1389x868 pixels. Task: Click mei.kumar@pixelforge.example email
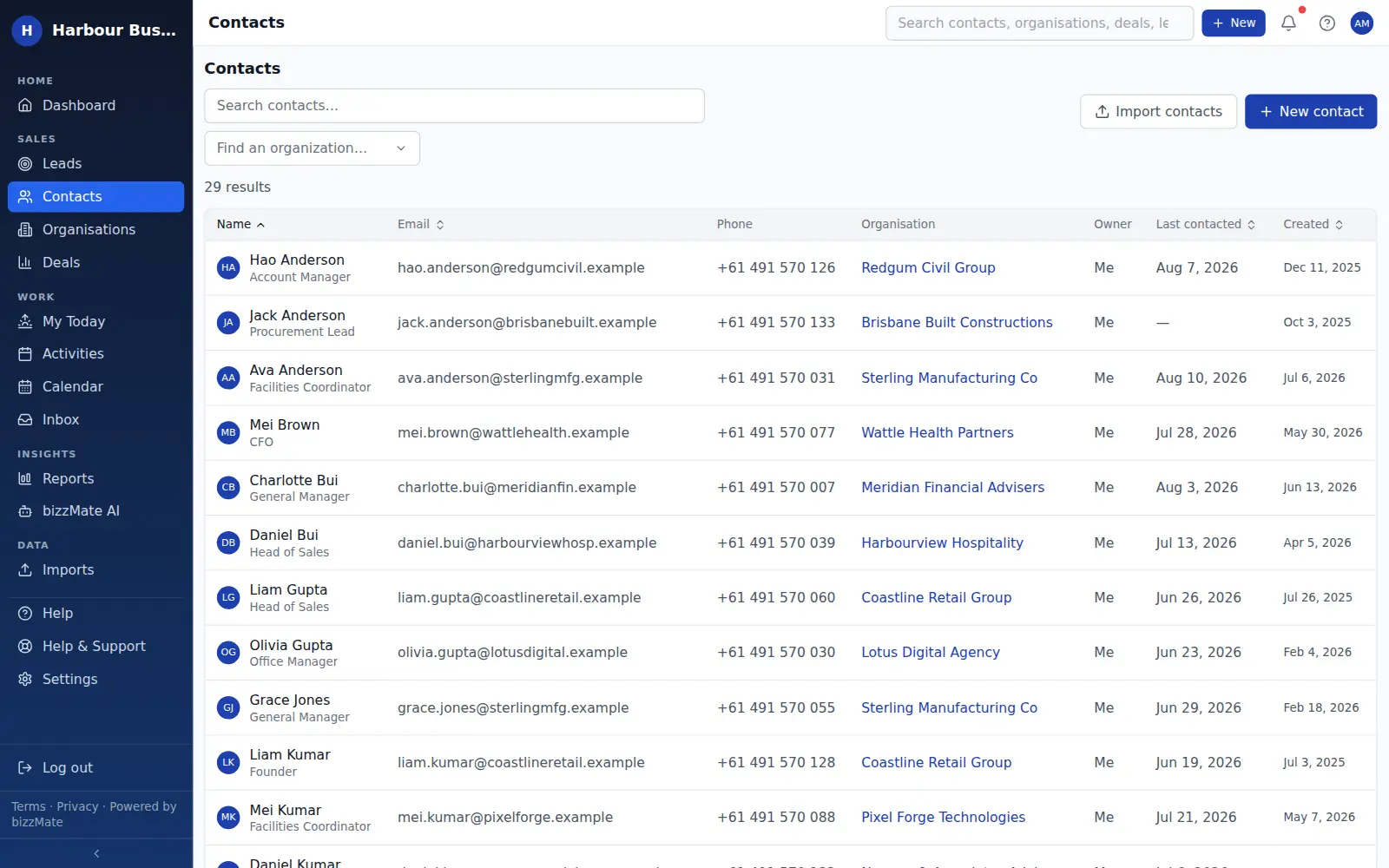[x=505, y=817]
